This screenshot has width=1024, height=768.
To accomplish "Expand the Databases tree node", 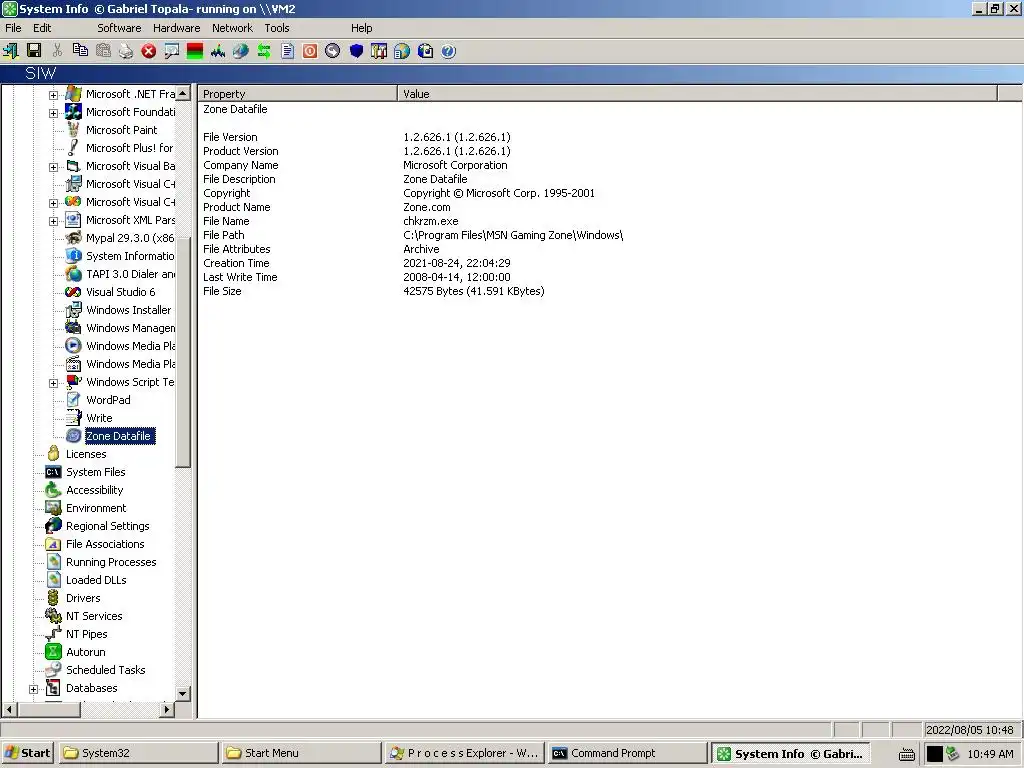I will 33,689.
